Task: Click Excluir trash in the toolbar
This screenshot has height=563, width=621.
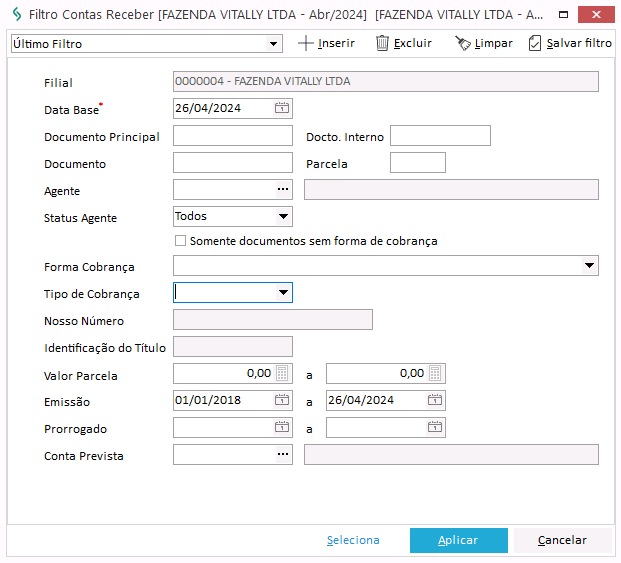Action: (403, 44)
